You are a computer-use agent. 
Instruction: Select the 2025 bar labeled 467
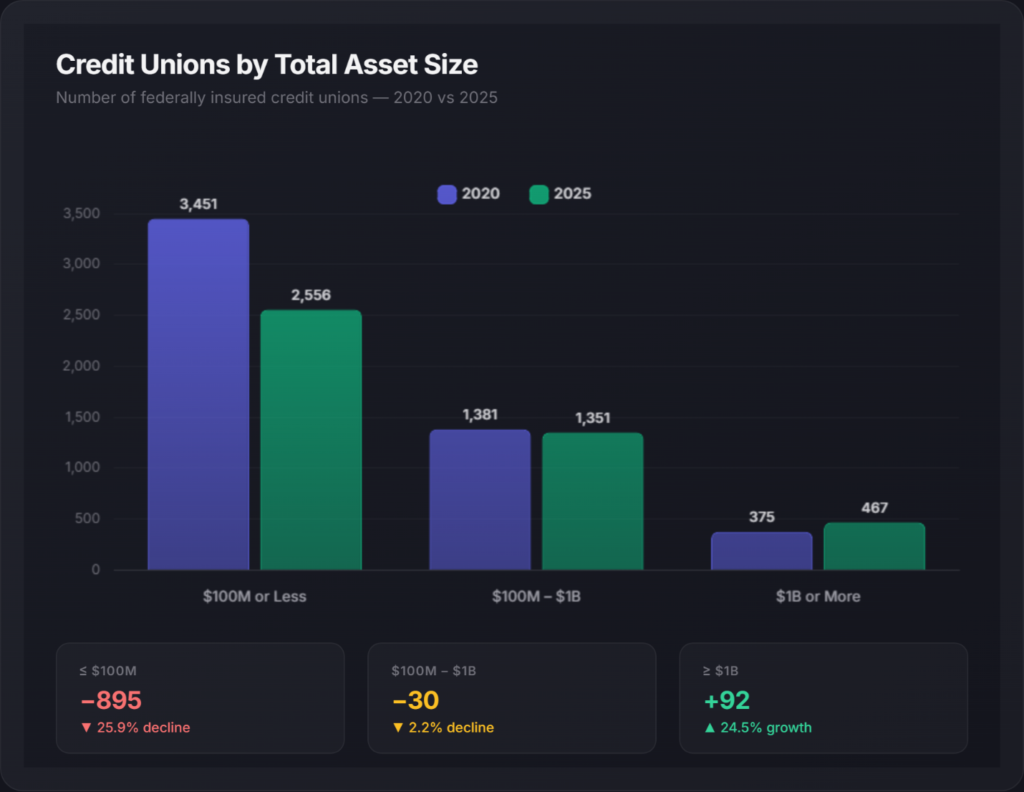874,546
